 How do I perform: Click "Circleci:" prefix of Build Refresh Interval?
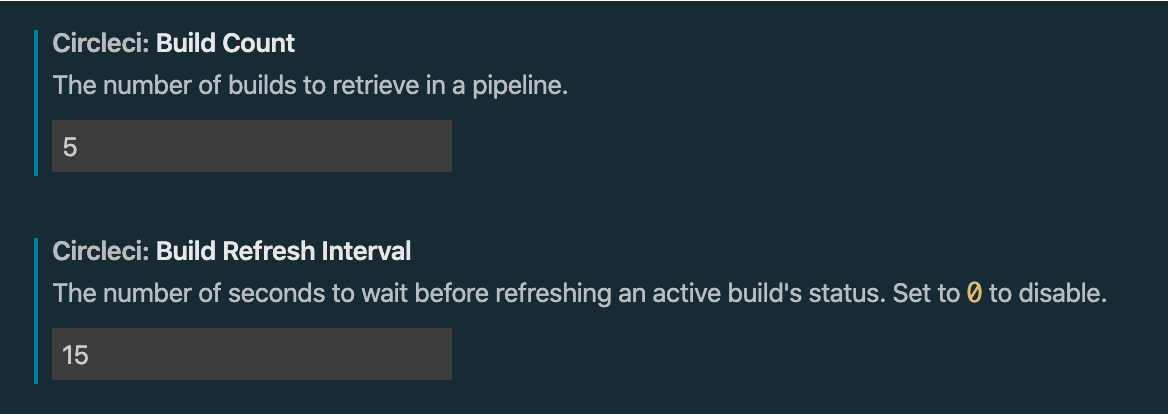[x=101, y=251]
